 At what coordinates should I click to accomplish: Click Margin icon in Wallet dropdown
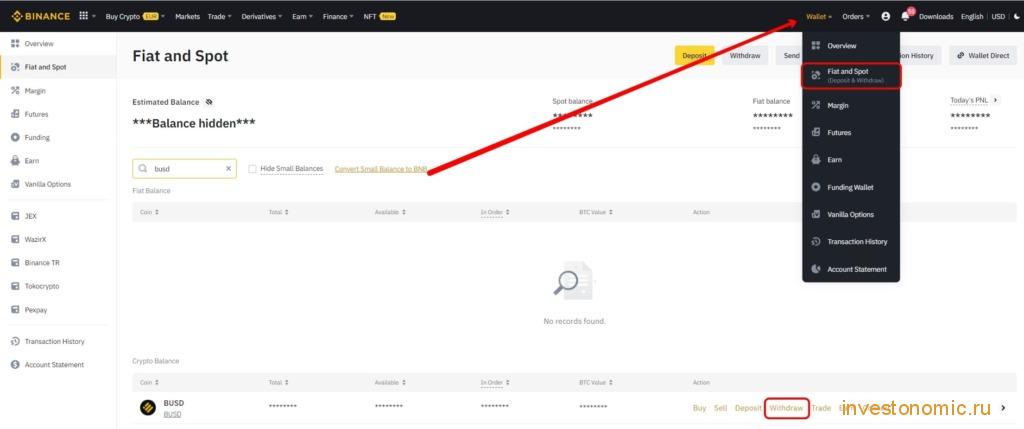[x=815, y=105]
